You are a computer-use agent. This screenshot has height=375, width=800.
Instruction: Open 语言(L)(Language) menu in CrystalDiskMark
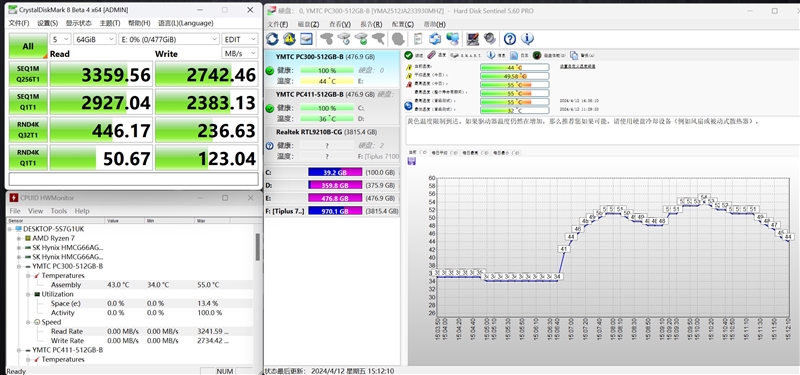point(186,23)
